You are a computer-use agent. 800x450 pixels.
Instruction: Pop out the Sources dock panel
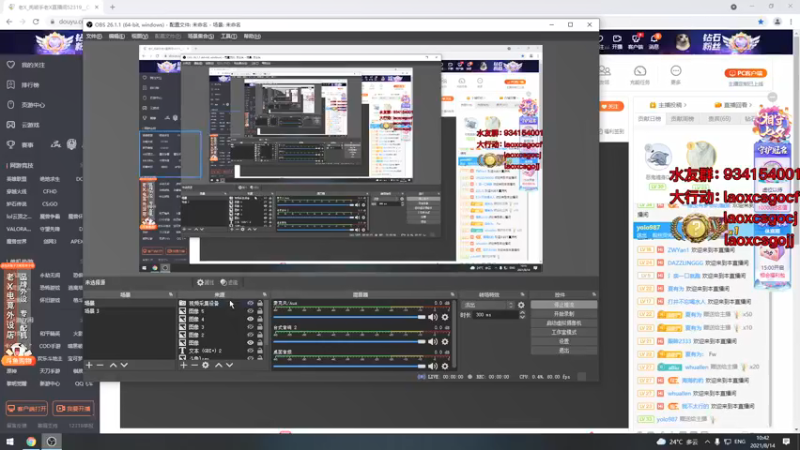click(264, 295)
